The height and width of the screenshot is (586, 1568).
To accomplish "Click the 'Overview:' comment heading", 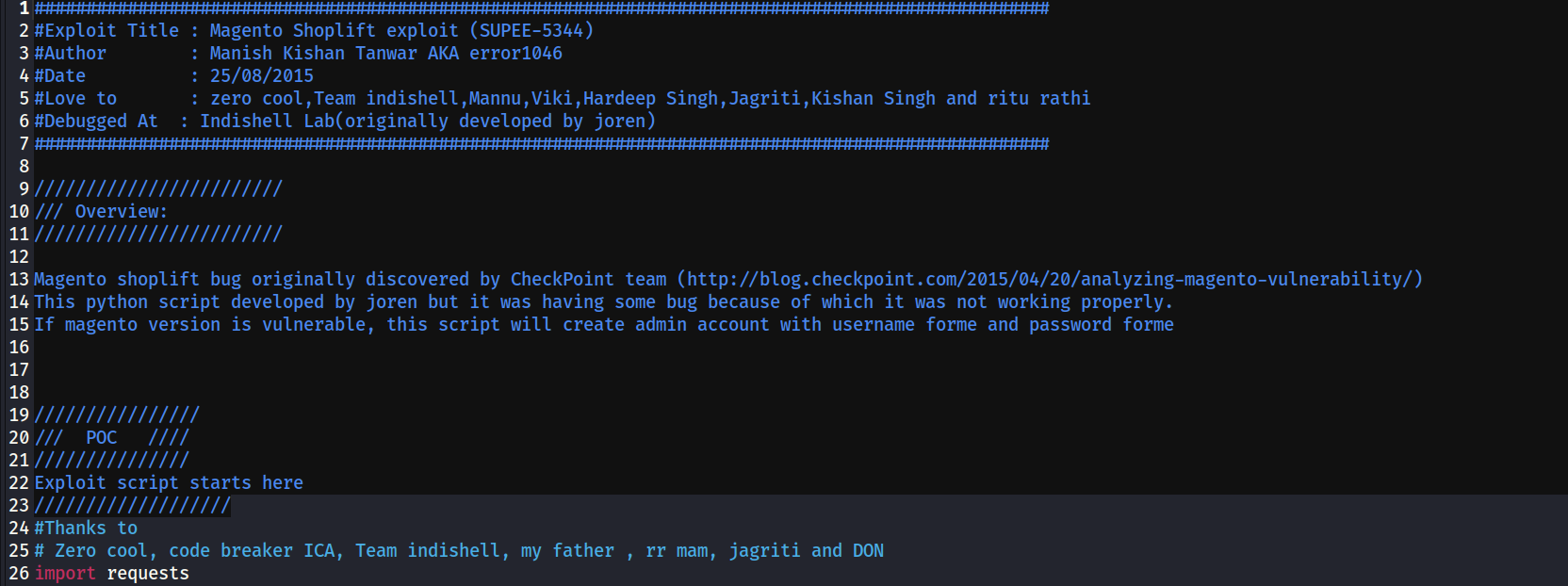I will [121, 212].
